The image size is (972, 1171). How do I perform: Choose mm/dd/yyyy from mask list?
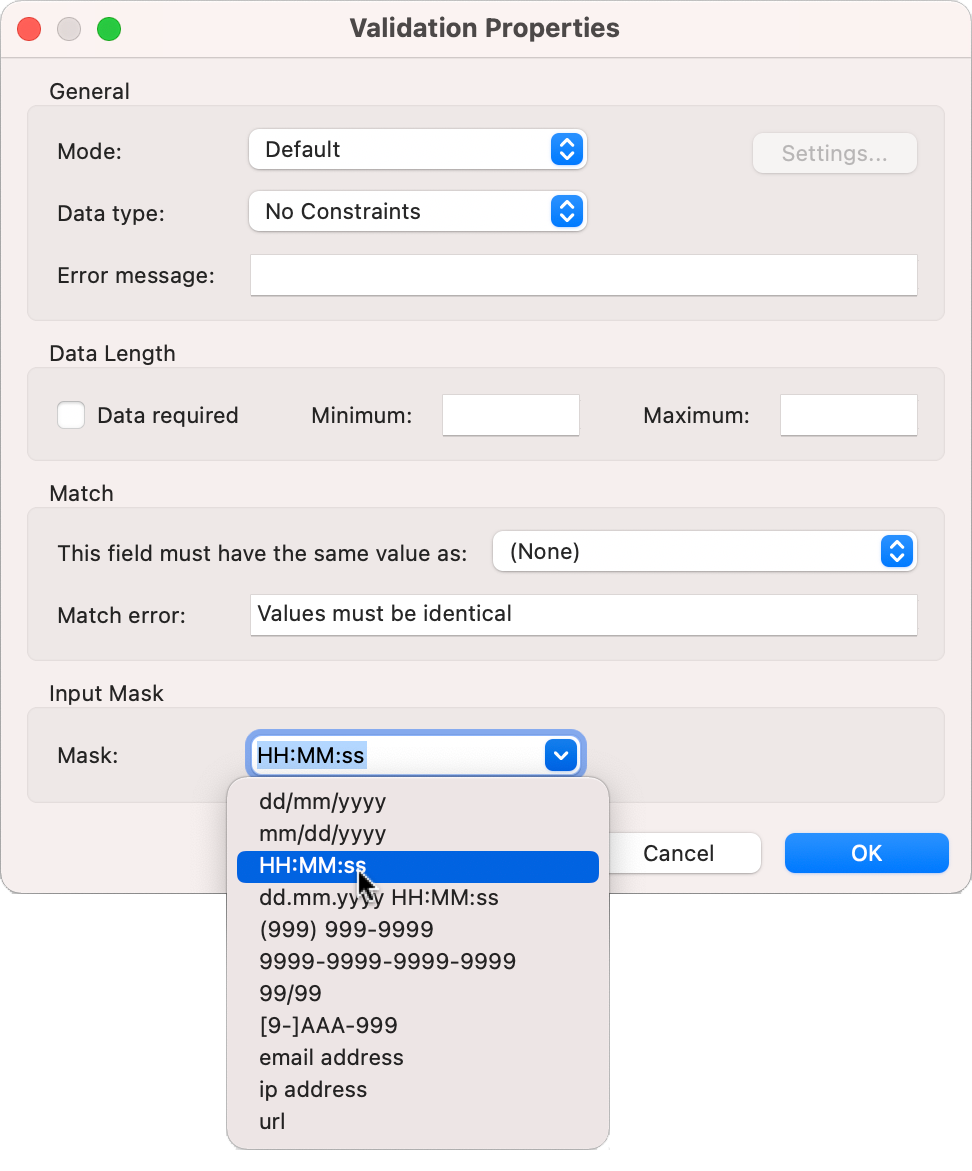[322, 833]
